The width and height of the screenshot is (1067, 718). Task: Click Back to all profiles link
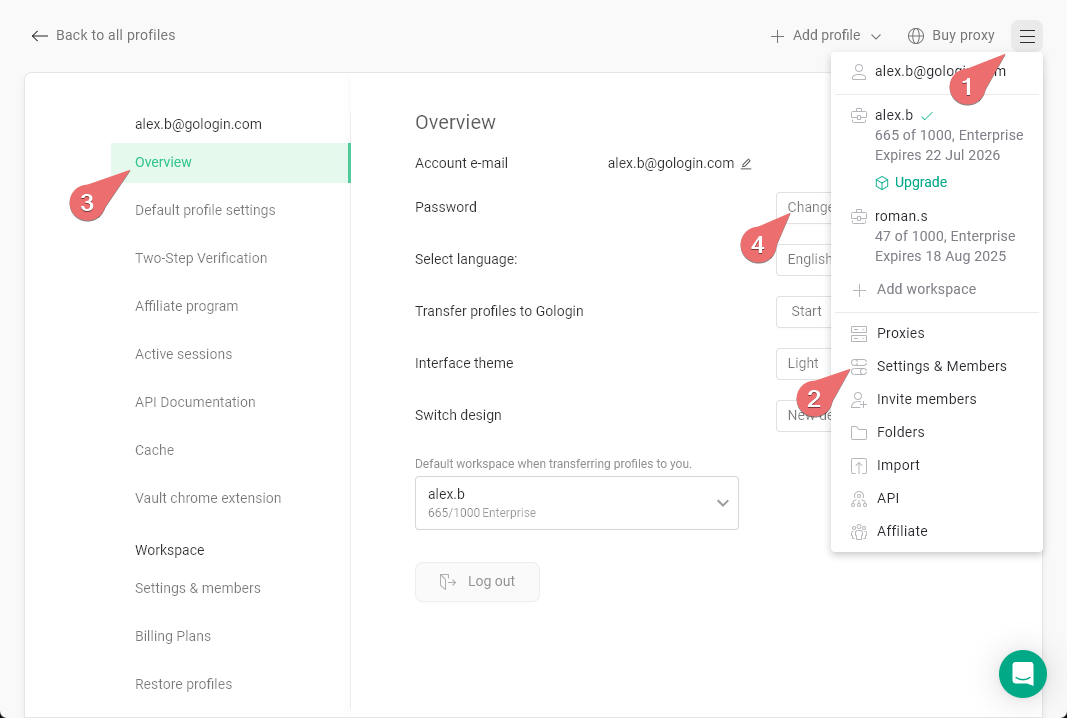(103, 35)
